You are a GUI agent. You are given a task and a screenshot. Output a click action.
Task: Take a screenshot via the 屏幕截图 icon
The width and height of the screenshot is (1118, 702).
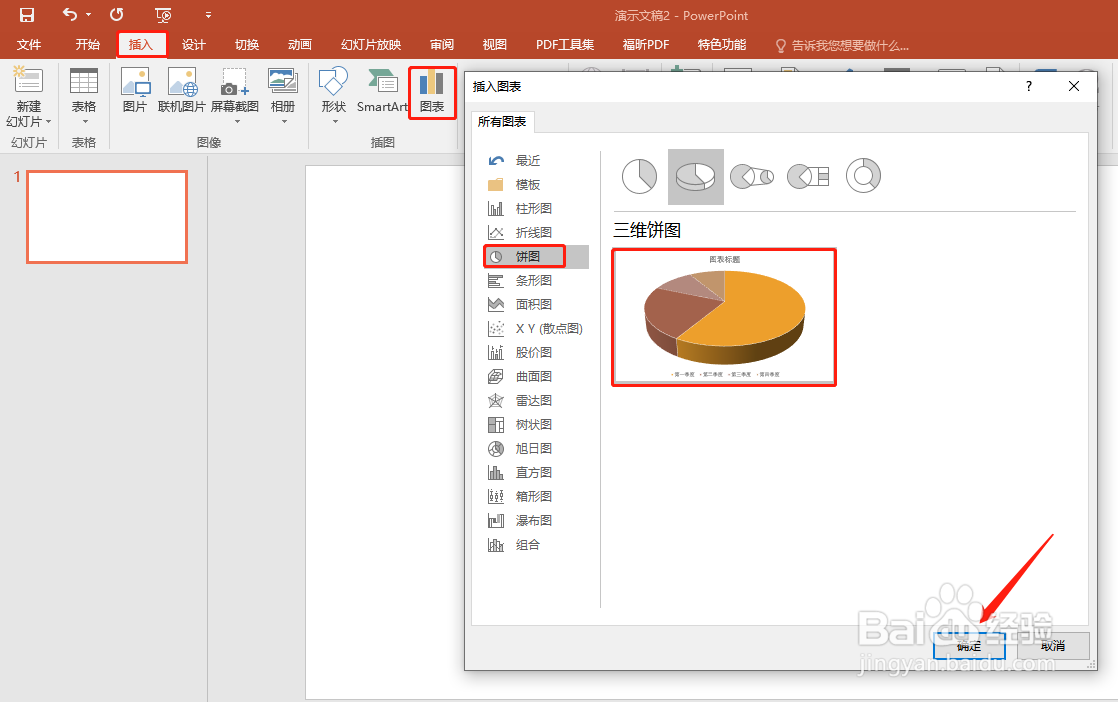click(233, 92)
